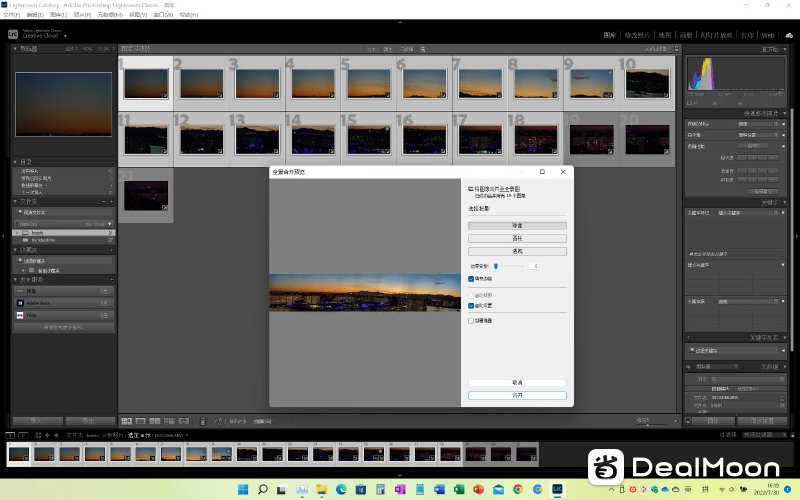Click the Lrc identity plate logo

point(13,34)
